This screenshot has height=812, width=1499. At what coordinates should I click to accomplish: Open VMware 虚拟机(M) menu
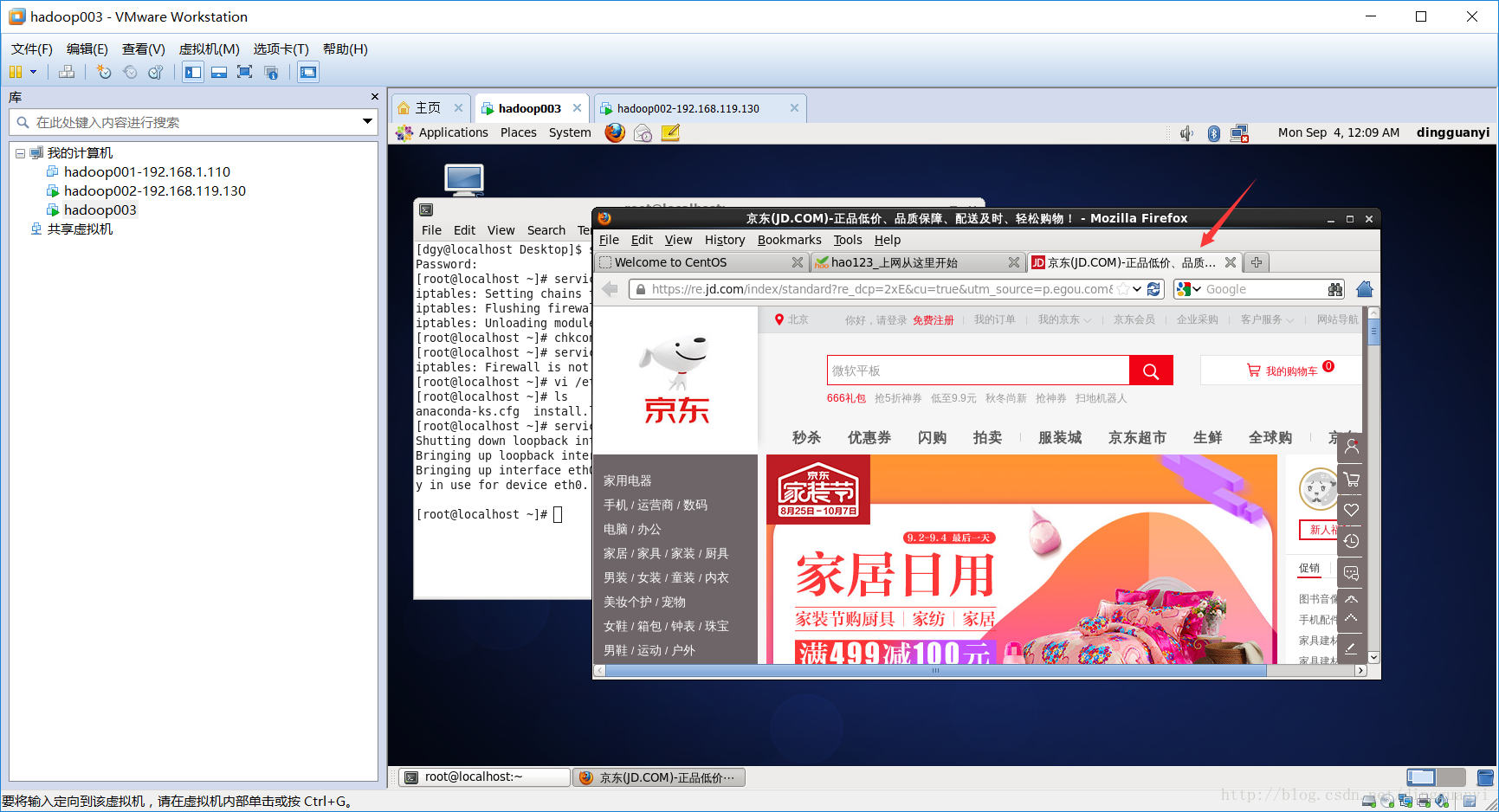click(x=209, y=48)
